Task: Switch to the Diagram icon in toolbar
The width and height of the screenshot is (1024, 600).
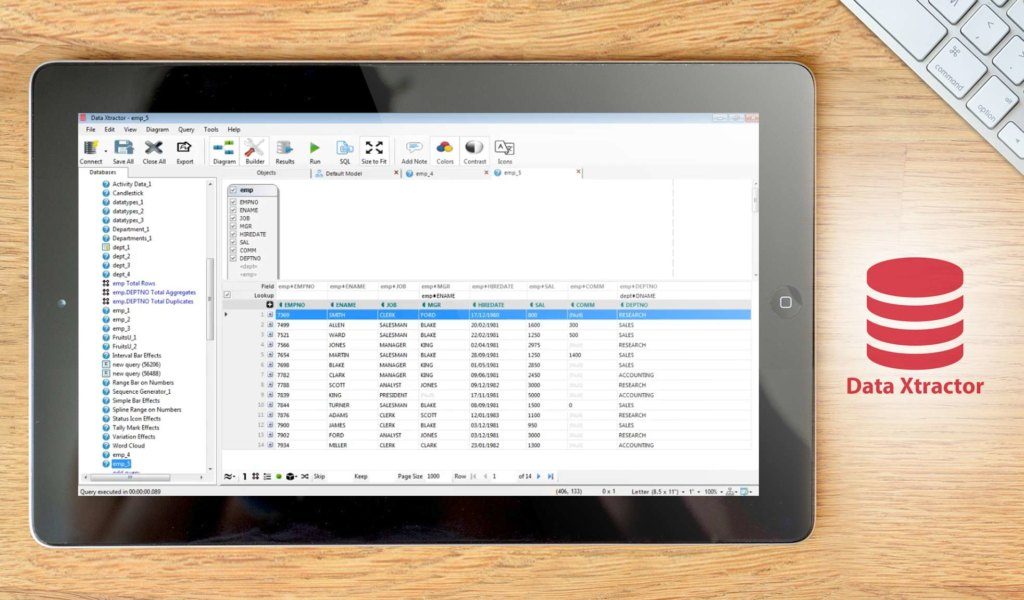Action: tap(224, 148)
